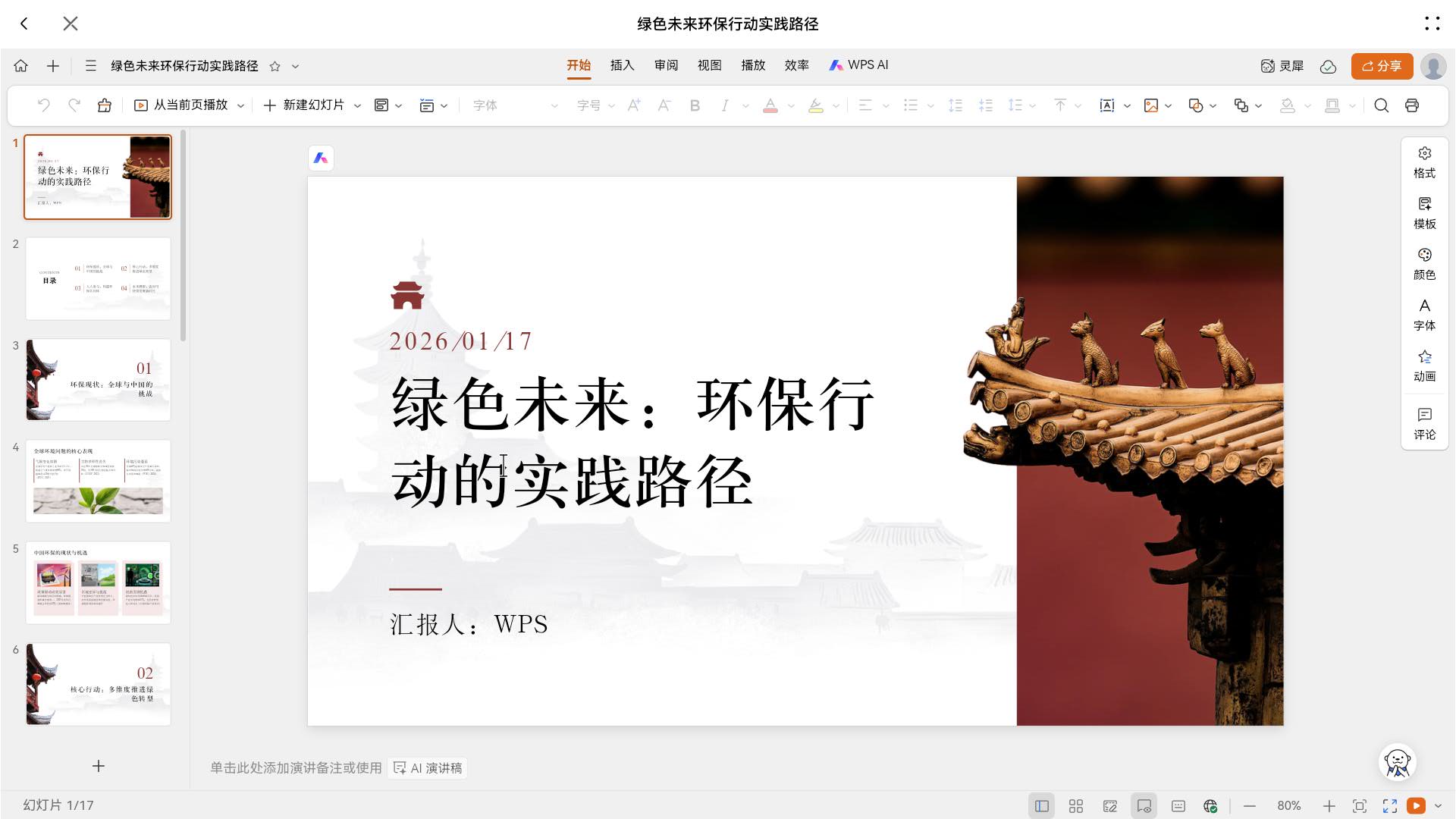Open the floating assistant mascot
This screenshot has width=1456, height=819.
pyautogui.click(x=1397, y=762)
